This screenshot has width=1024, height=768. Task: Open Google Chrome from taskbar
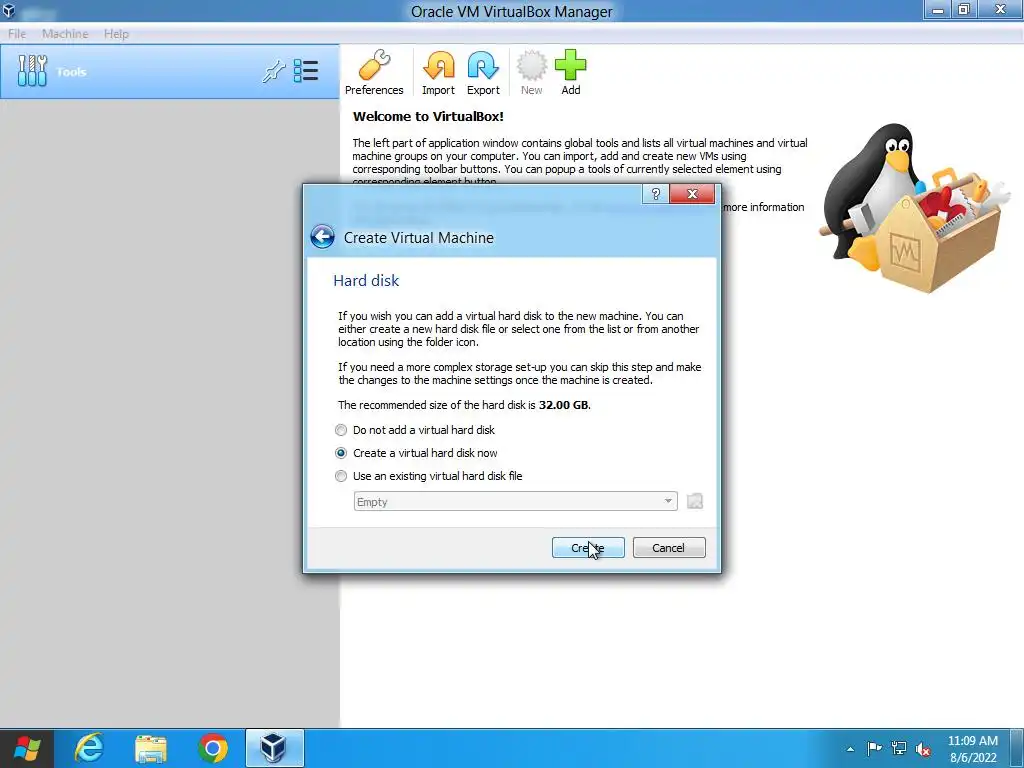pos(213,748)
